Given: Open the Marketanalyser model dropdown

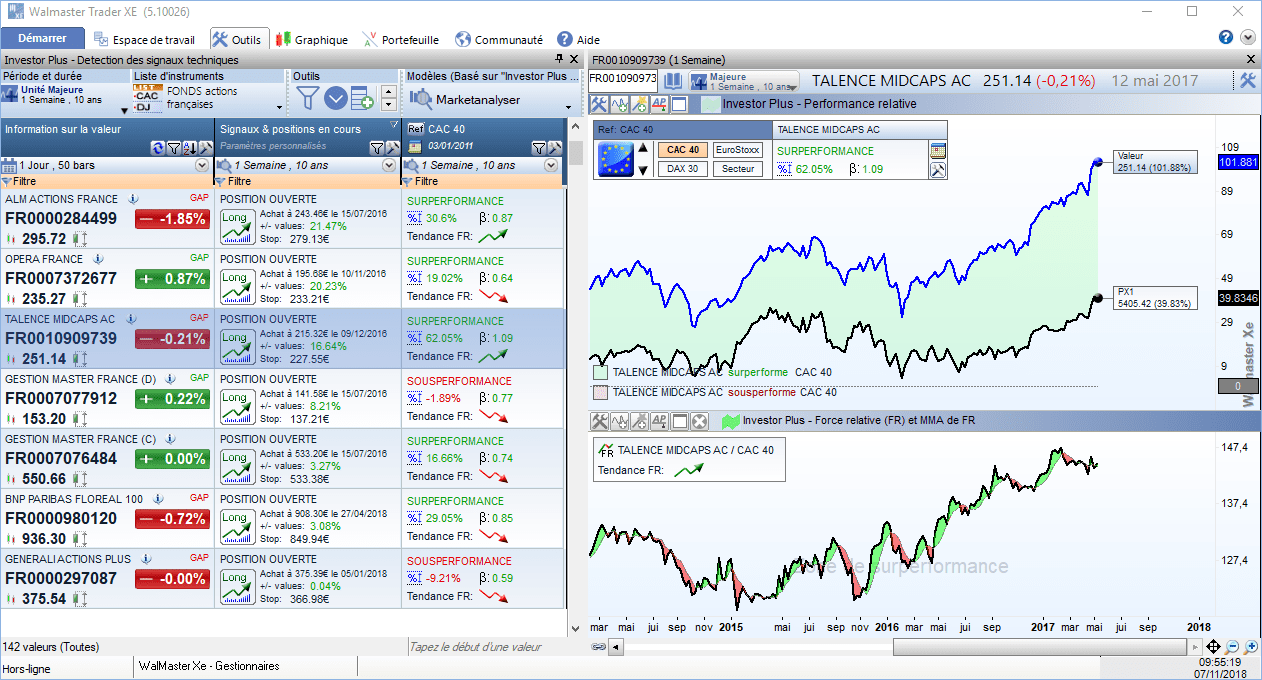Looking at the screenshot, I should (x=569, y=108).
